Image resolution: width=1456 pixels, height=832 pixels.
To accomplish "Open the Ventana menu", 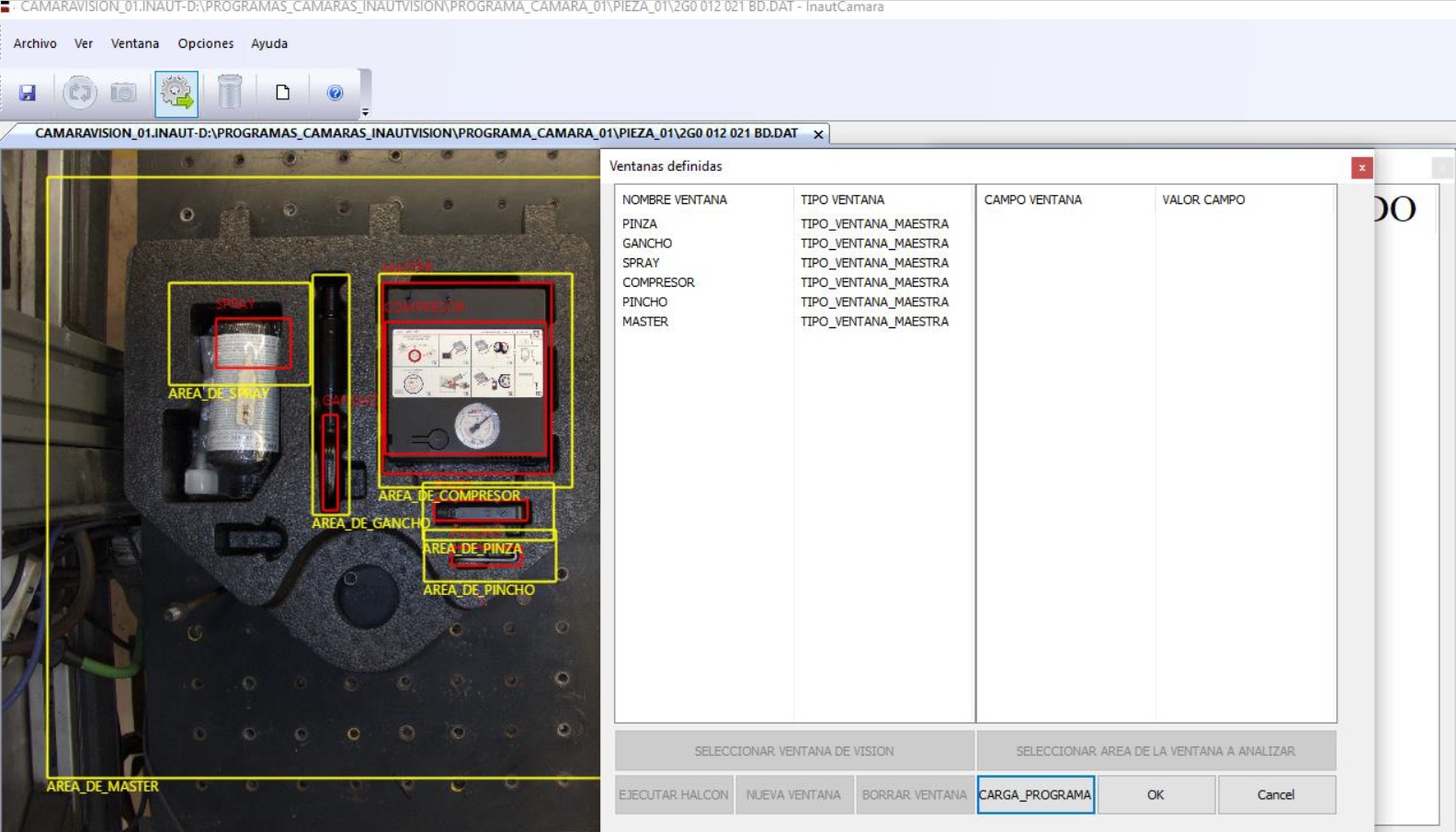I will click(134, 43).
